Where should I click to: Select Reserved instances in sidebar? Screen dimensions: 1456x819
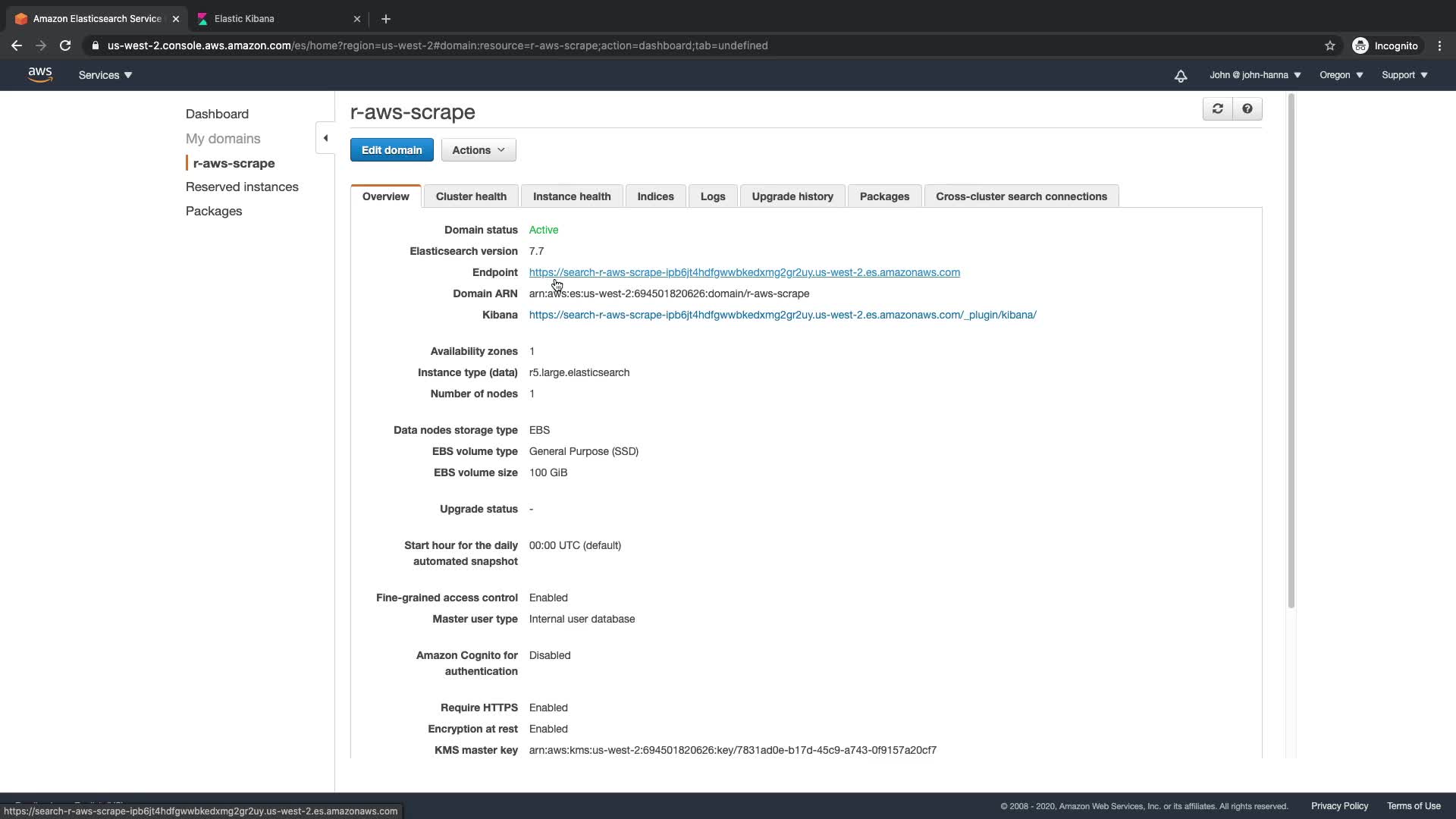click(x=242, y=187)
